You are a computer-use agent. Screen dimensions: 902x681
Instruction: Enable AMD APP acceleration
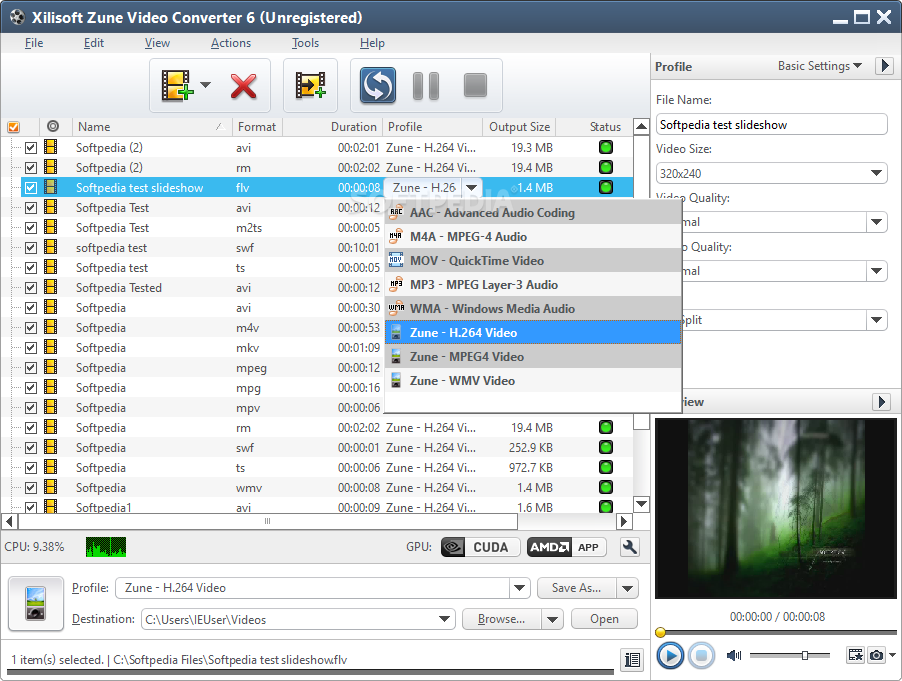[x=567, y=547]
